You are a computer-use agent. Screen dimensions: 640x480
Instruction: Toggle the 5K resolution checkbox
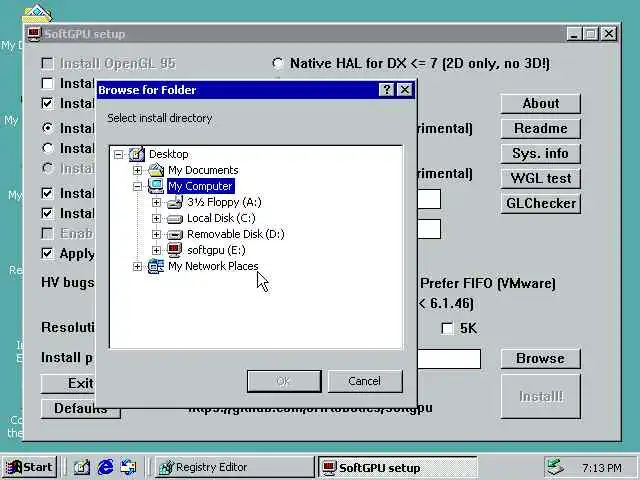coord(447,329)
